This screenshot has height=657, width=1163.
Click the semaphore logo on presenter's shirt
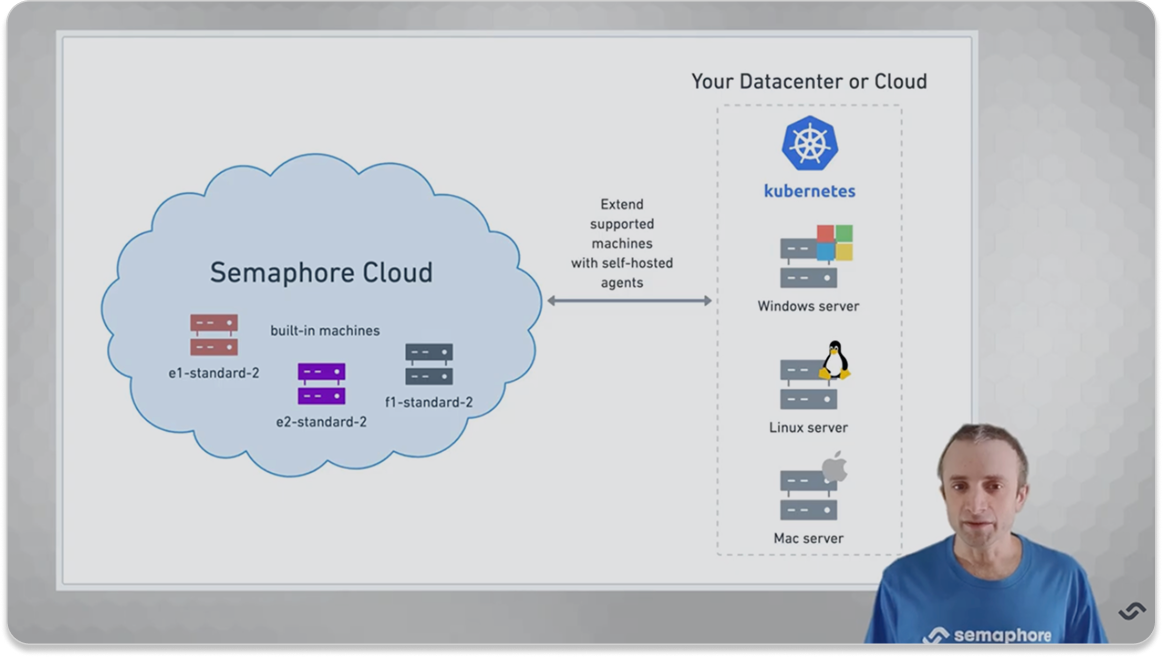point(986,635)
